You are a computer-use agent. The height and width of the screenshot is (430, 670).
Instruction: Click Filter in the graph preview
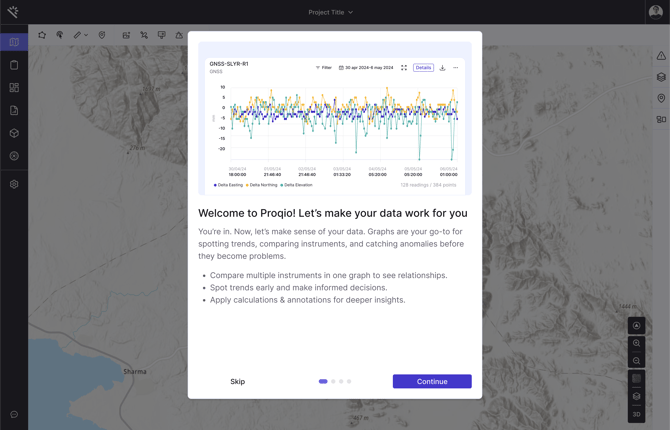point(323,68)
